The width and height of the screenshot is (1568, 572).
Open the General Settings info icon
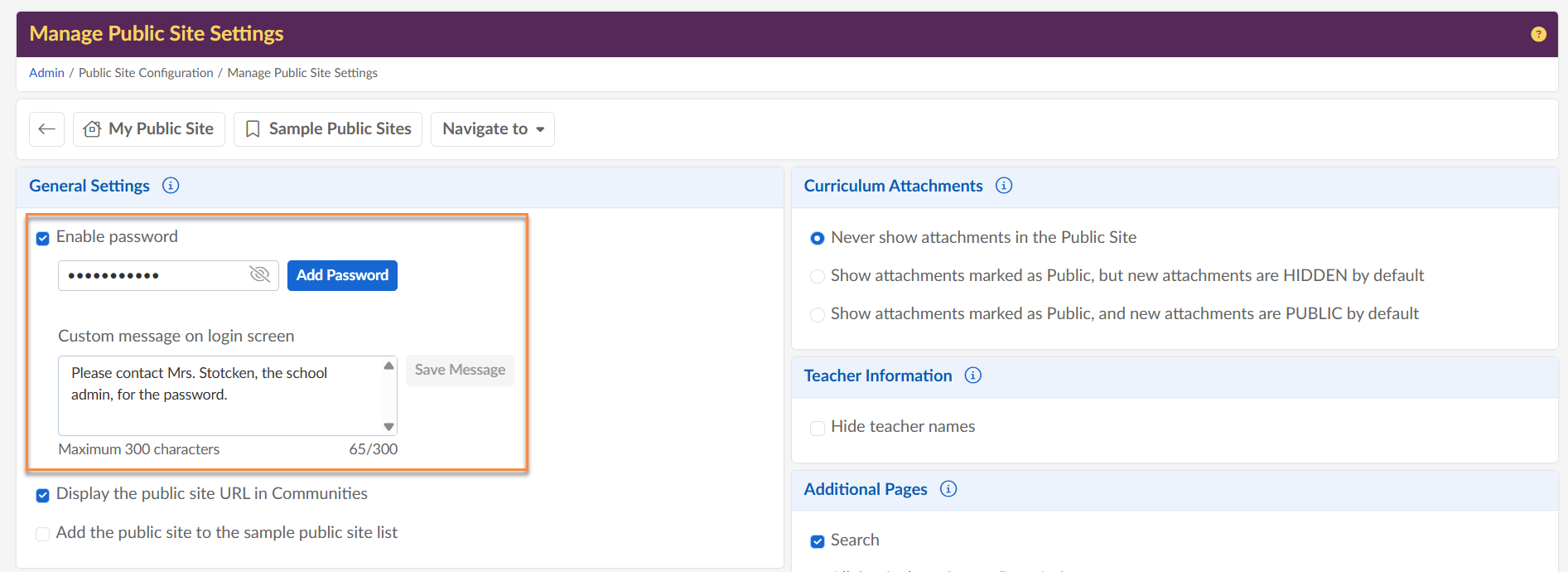coord(171,186)
